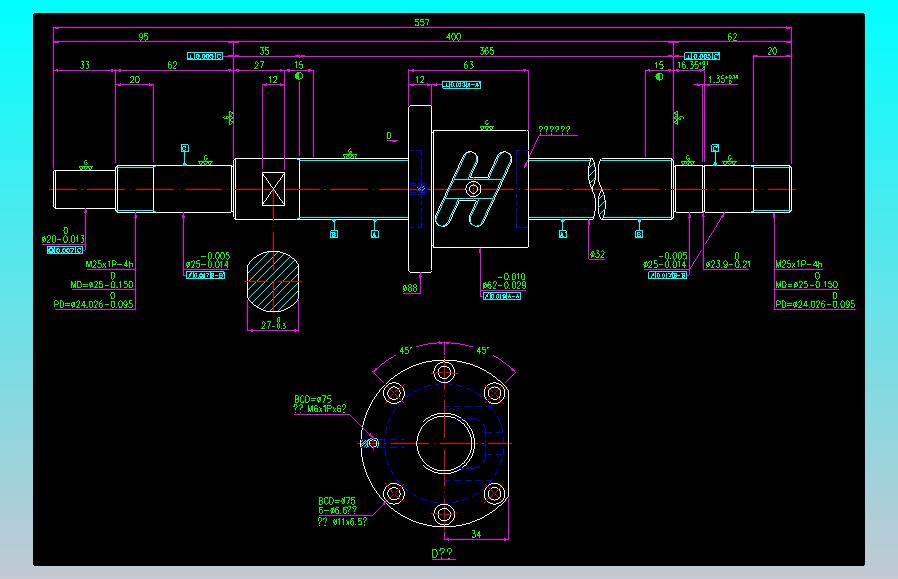
Task: Select the 27 flat width dimension under hatched section
Action: (x=273, y=324)
